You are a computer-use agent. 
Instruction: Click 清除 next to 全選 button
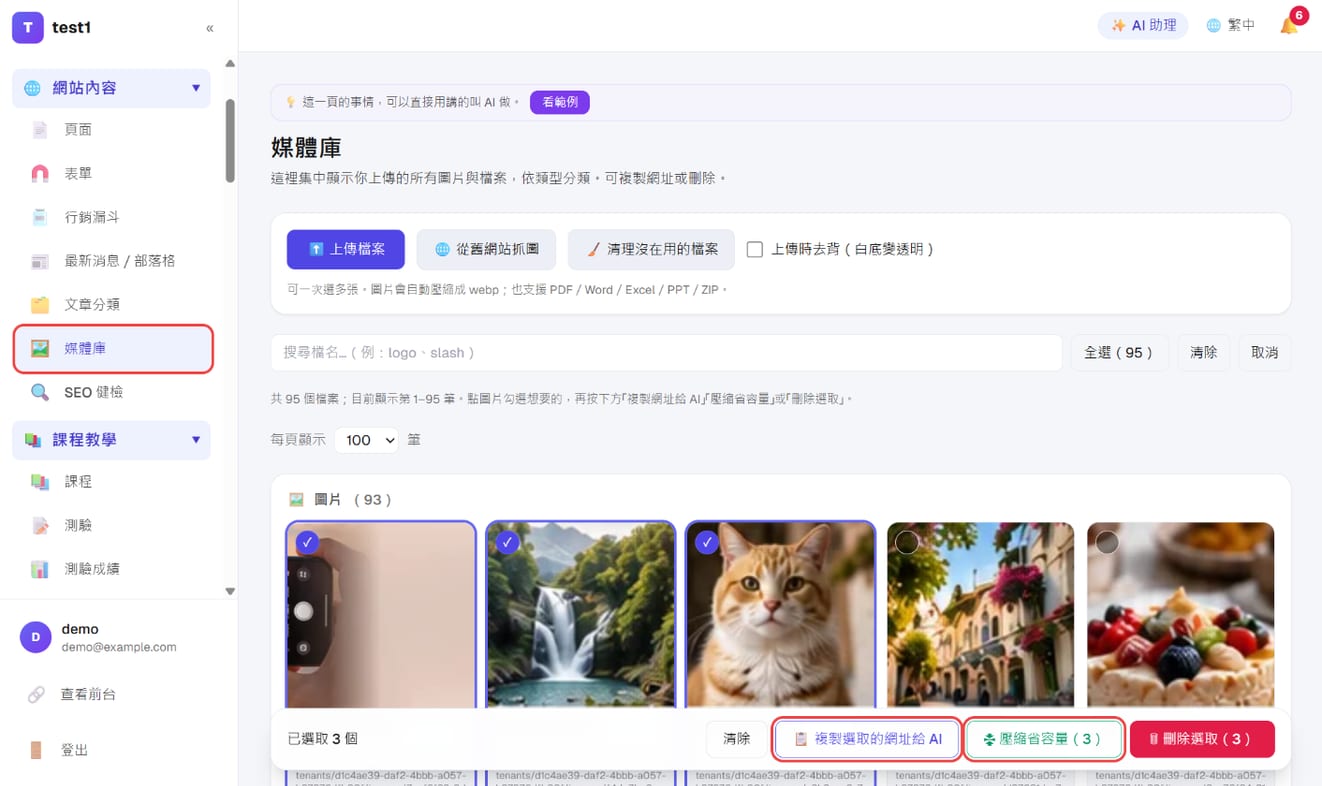1204,353
